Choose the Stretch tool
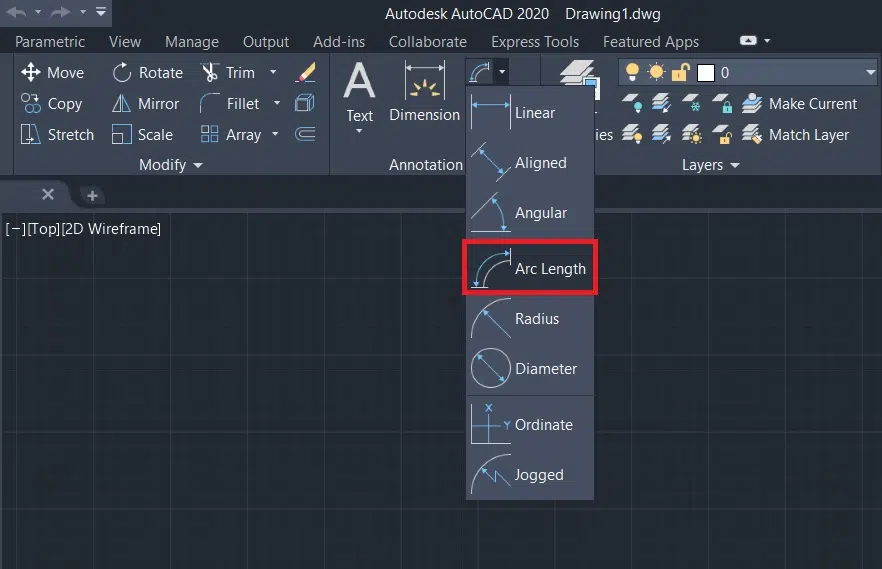The height and width of the screenshot is (569, 882). click(57, 135)
